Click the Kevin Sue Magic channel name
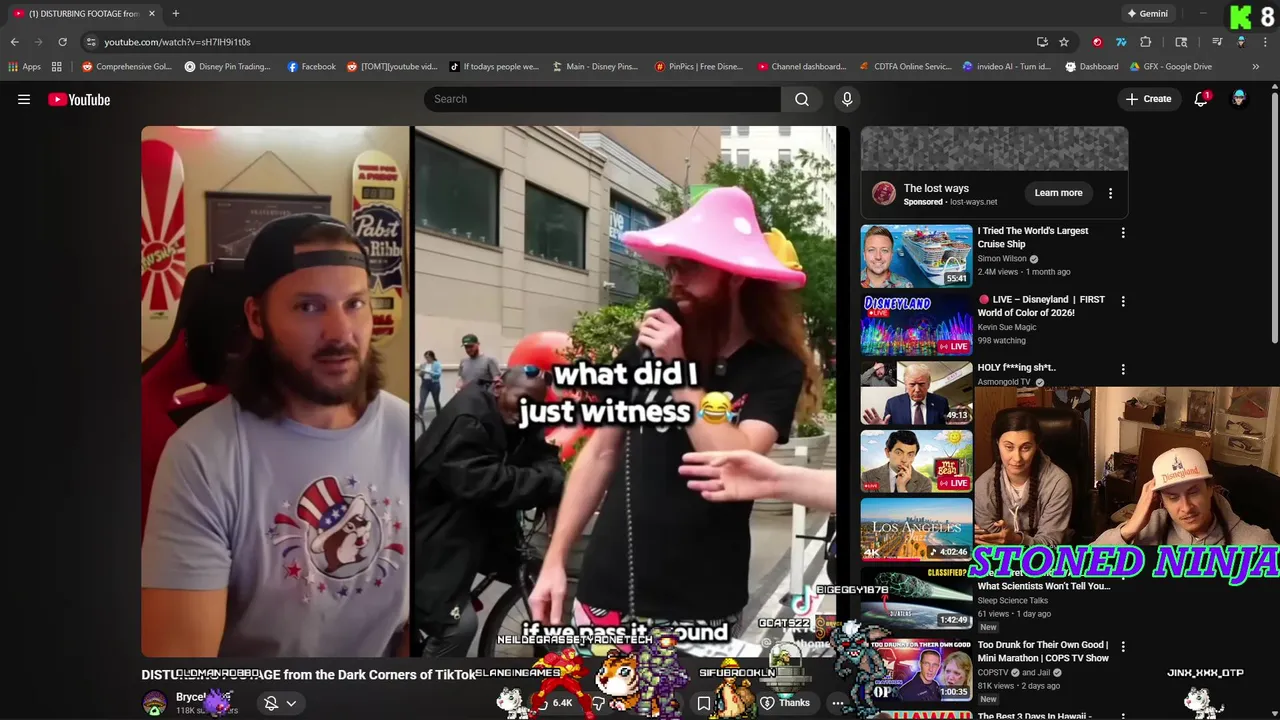This screenshot has width=1280, height=720. coord(1007,327)
